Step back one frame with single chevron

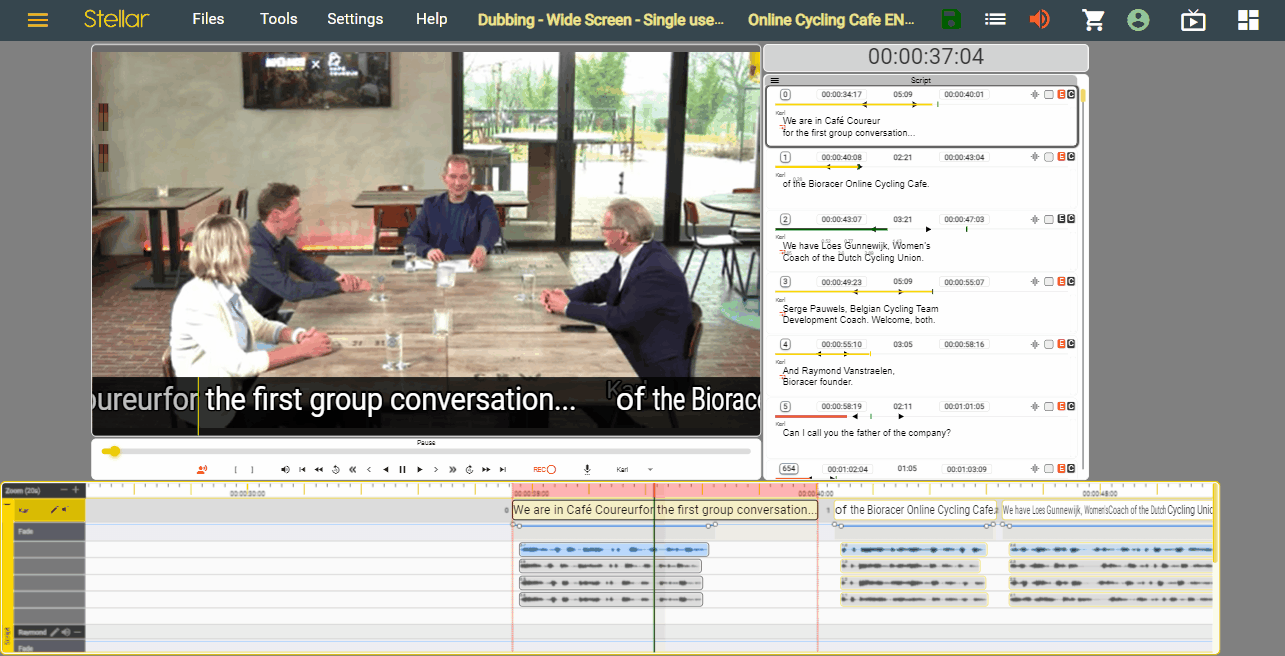(x=369, y=469)
